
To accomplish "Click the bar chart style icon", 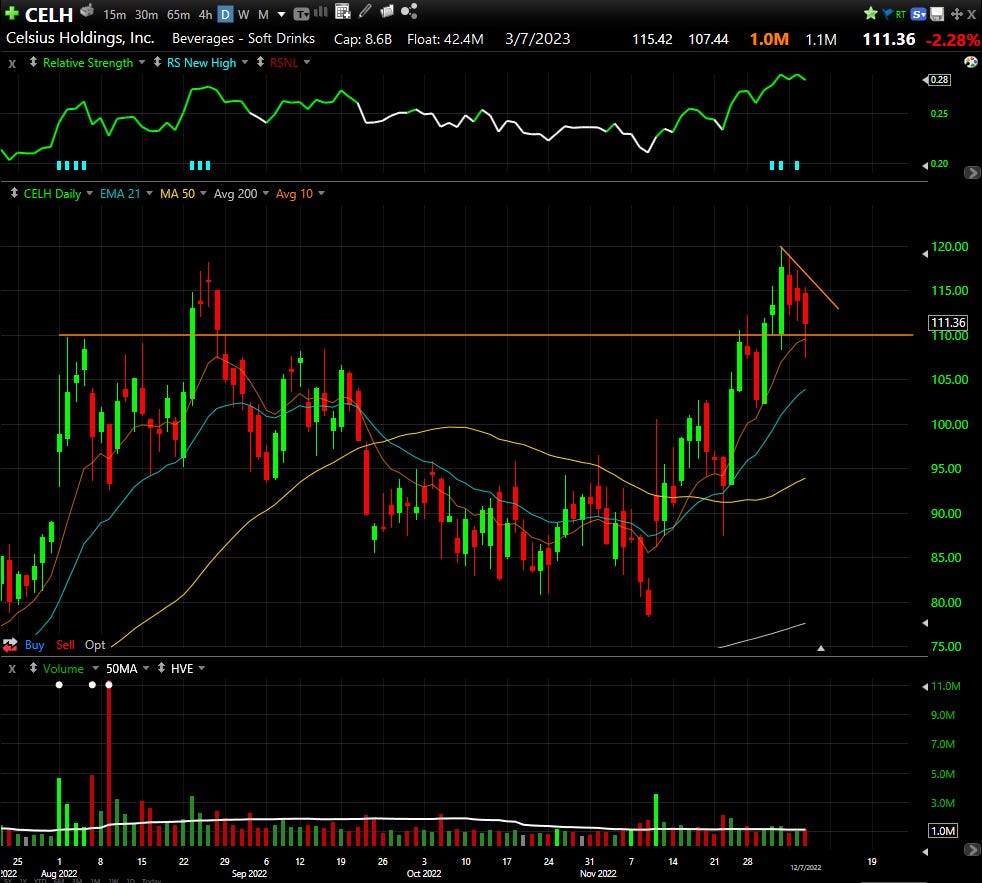I will coord(321,11).
